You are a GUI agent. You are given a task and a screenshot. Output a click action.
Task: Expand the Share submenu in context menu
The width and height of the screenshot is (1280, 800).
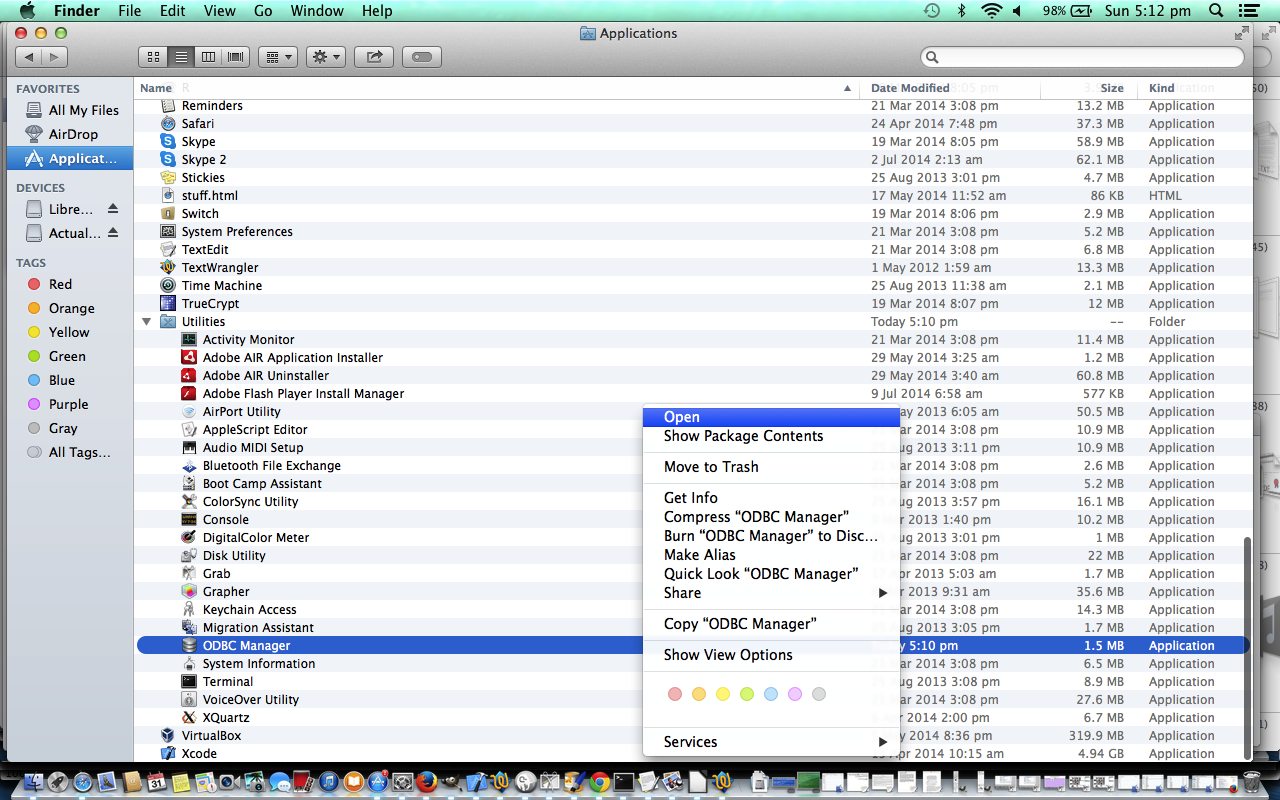coord(771,593)
